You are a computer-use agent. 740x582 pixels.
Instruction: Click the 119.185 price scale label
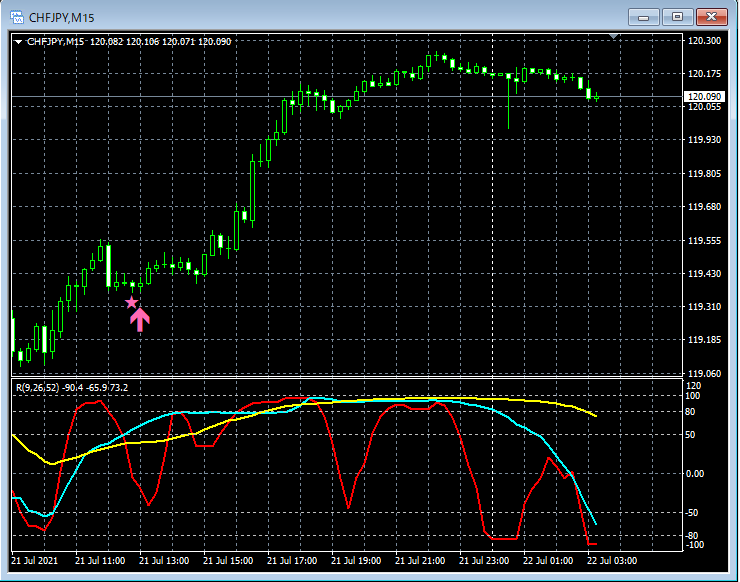(705, 340)
